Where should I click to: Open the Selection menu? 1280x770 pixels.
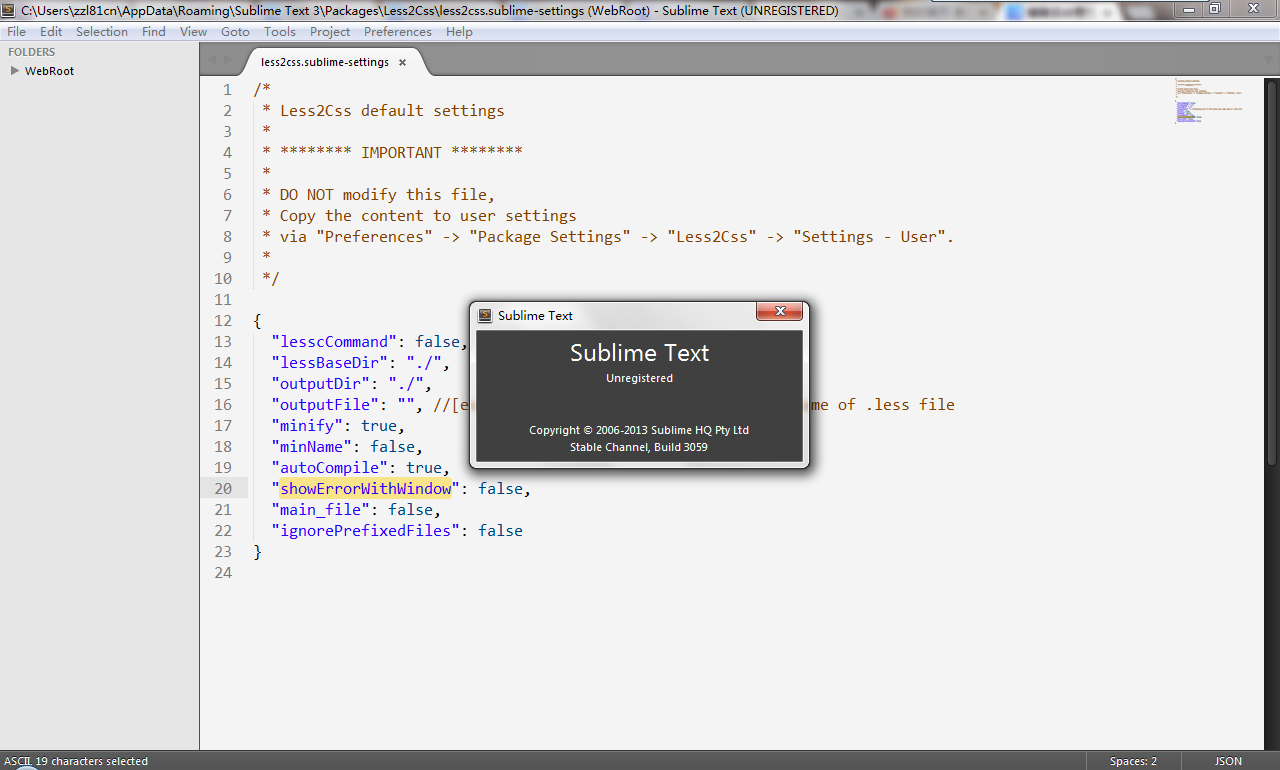(x=102, y=31)
